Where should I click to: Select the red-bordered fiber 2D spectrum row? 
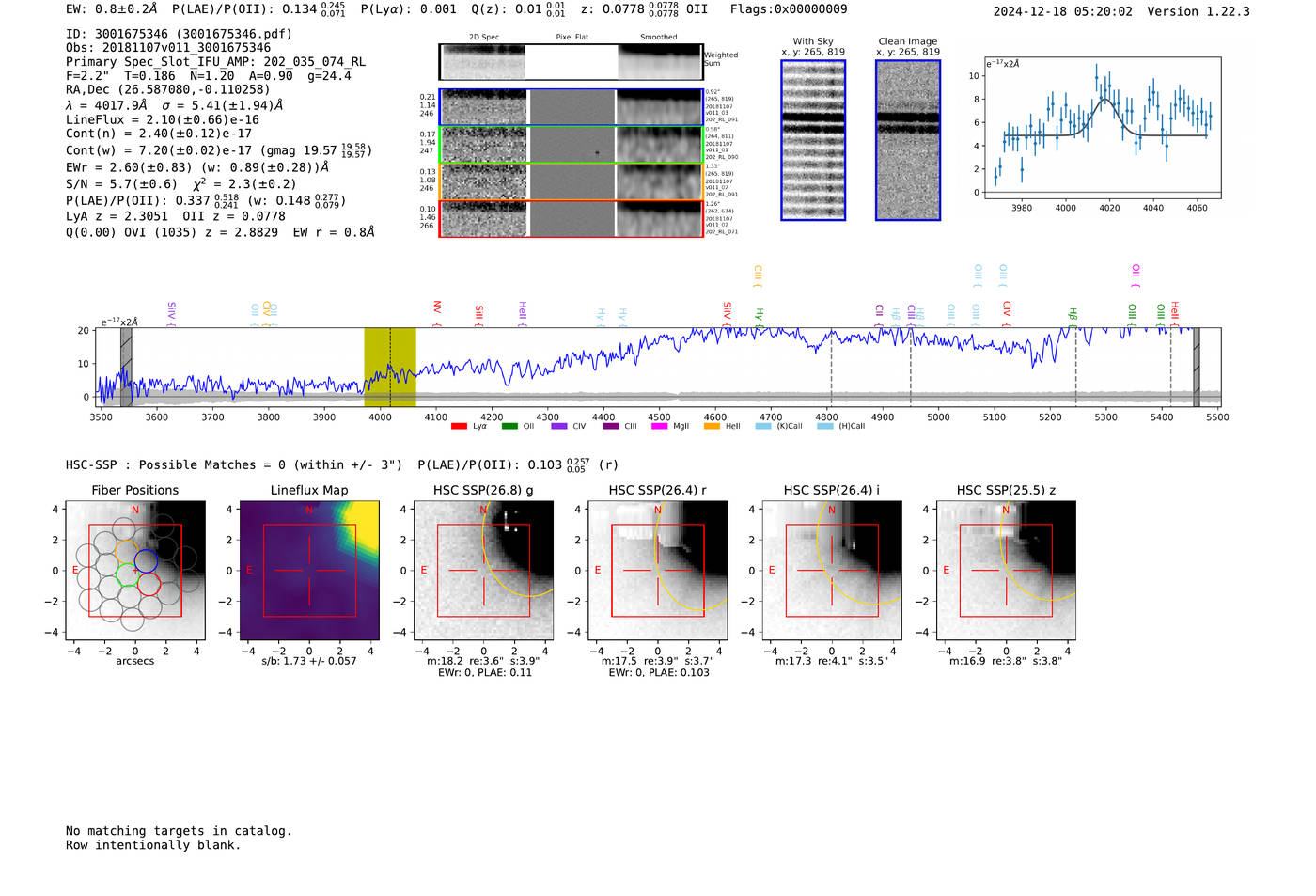click(x=571, y=218)
